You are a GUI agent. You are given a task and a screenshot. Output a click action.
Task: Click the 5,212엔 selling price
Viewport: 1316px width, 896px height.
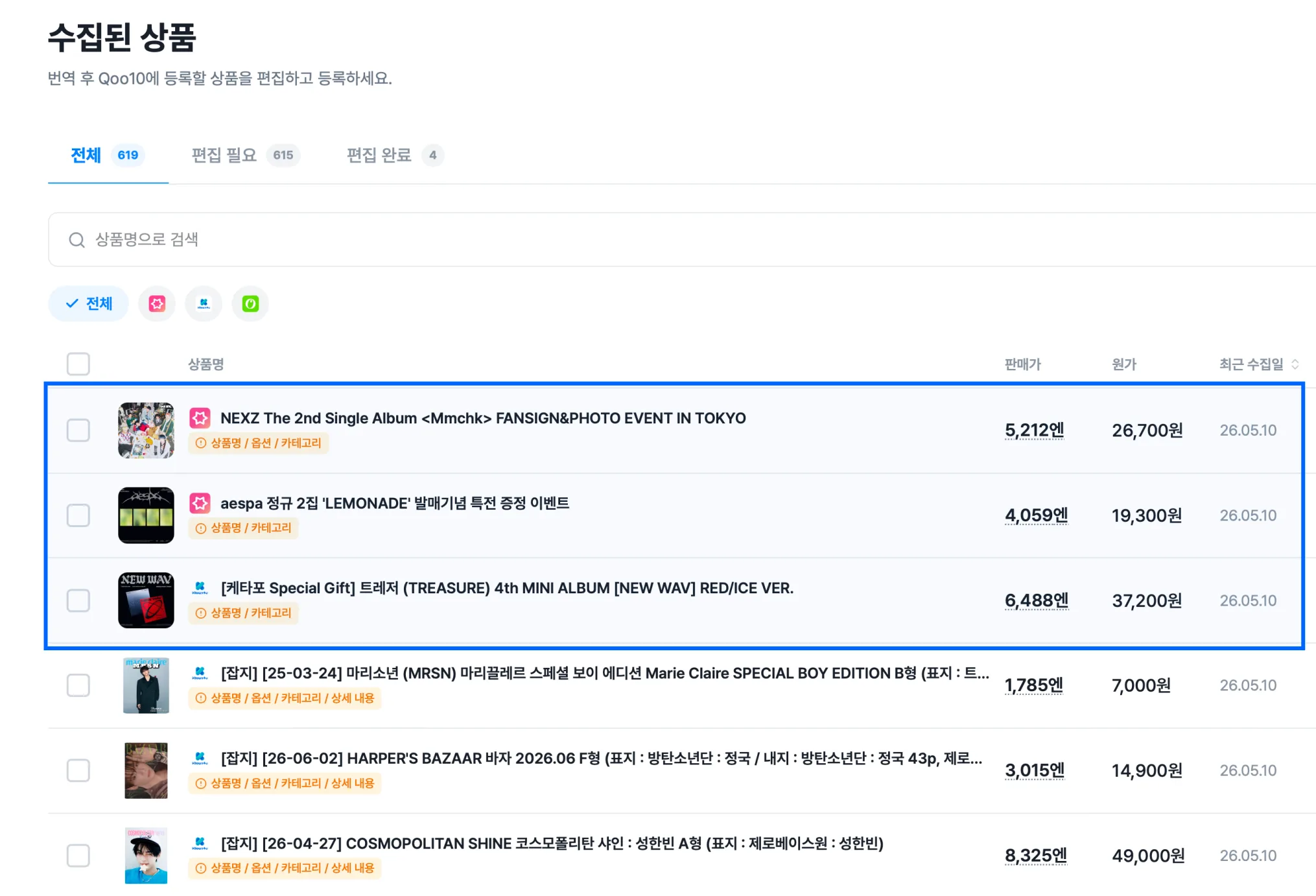click(1034, 430)
